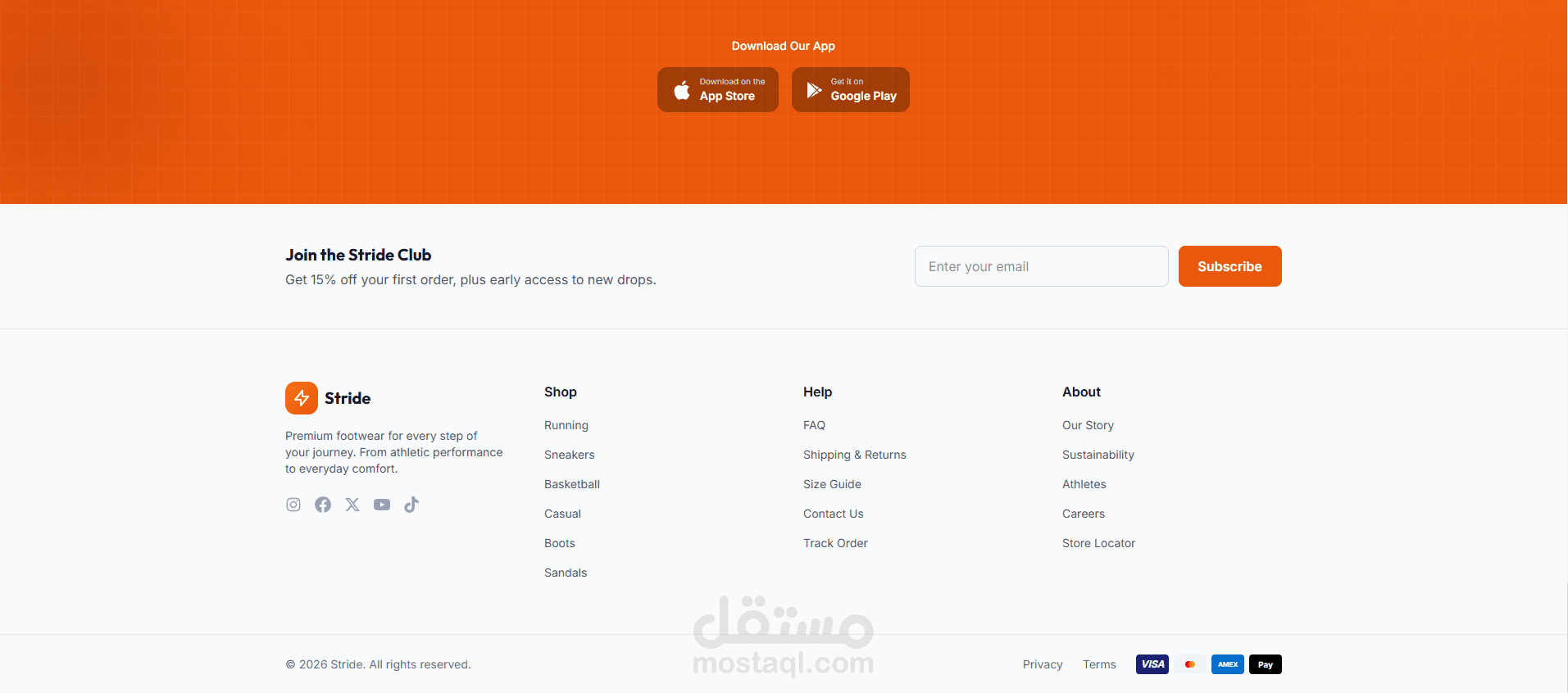Open the Casual shop link
The height and width of the screenshot is (693, 1568).
tap(562, 514)
